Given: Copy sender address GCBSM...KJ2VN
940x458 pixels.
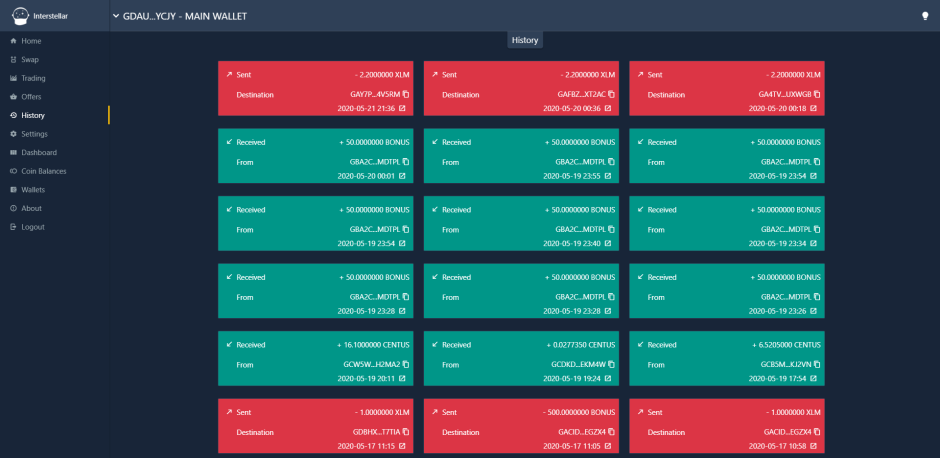Looking at the screenshot, I should pos(817,364).
